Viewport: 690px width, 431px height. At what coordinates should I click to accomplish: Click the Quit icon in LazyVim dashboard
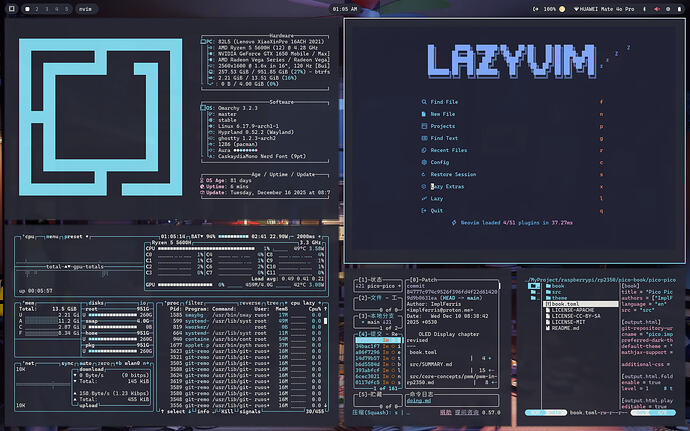tap(424, 210)
